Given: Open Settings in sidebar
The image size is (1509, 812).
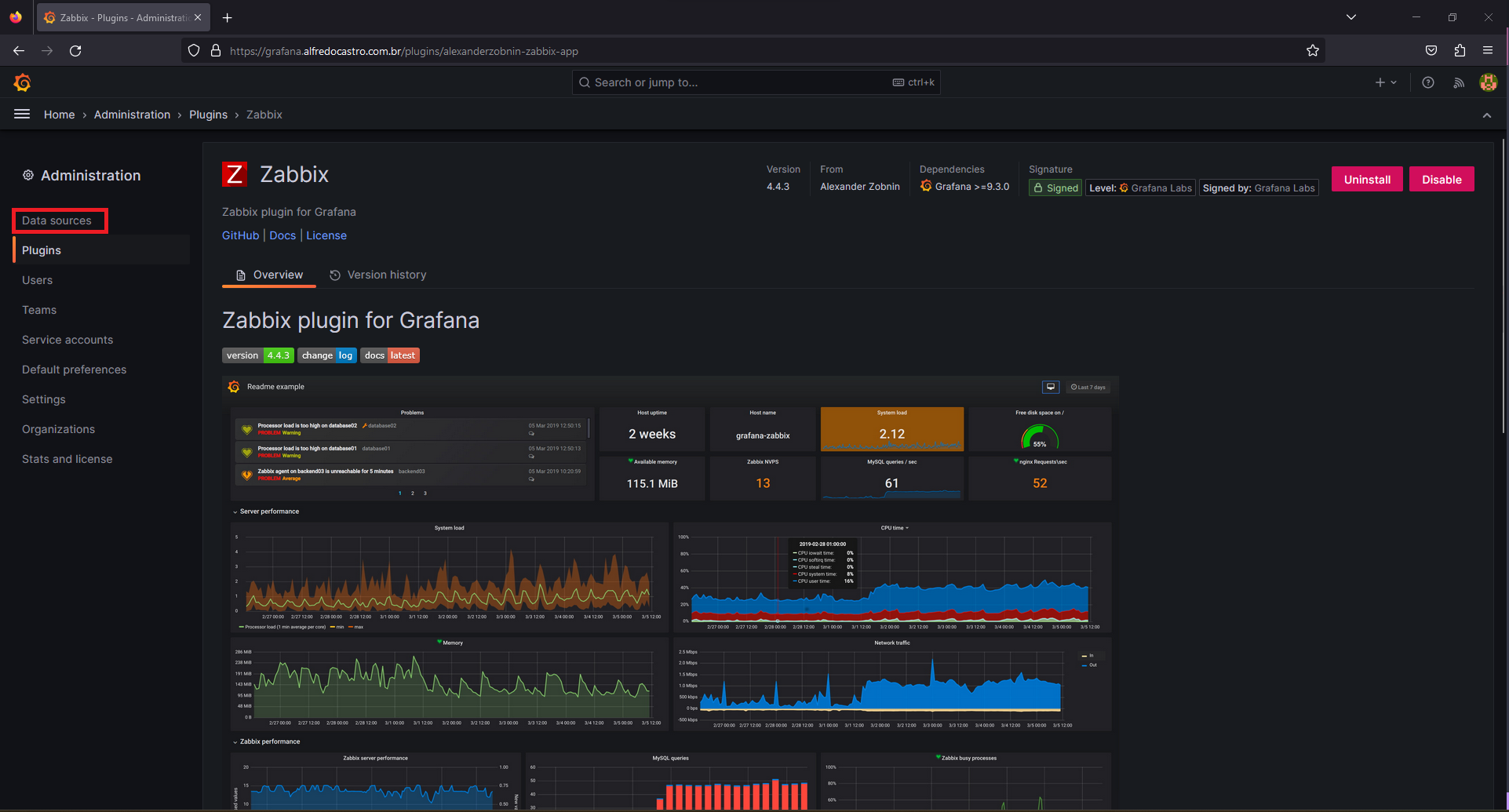Looking at the screenshot, I should [x=44, y=399].
